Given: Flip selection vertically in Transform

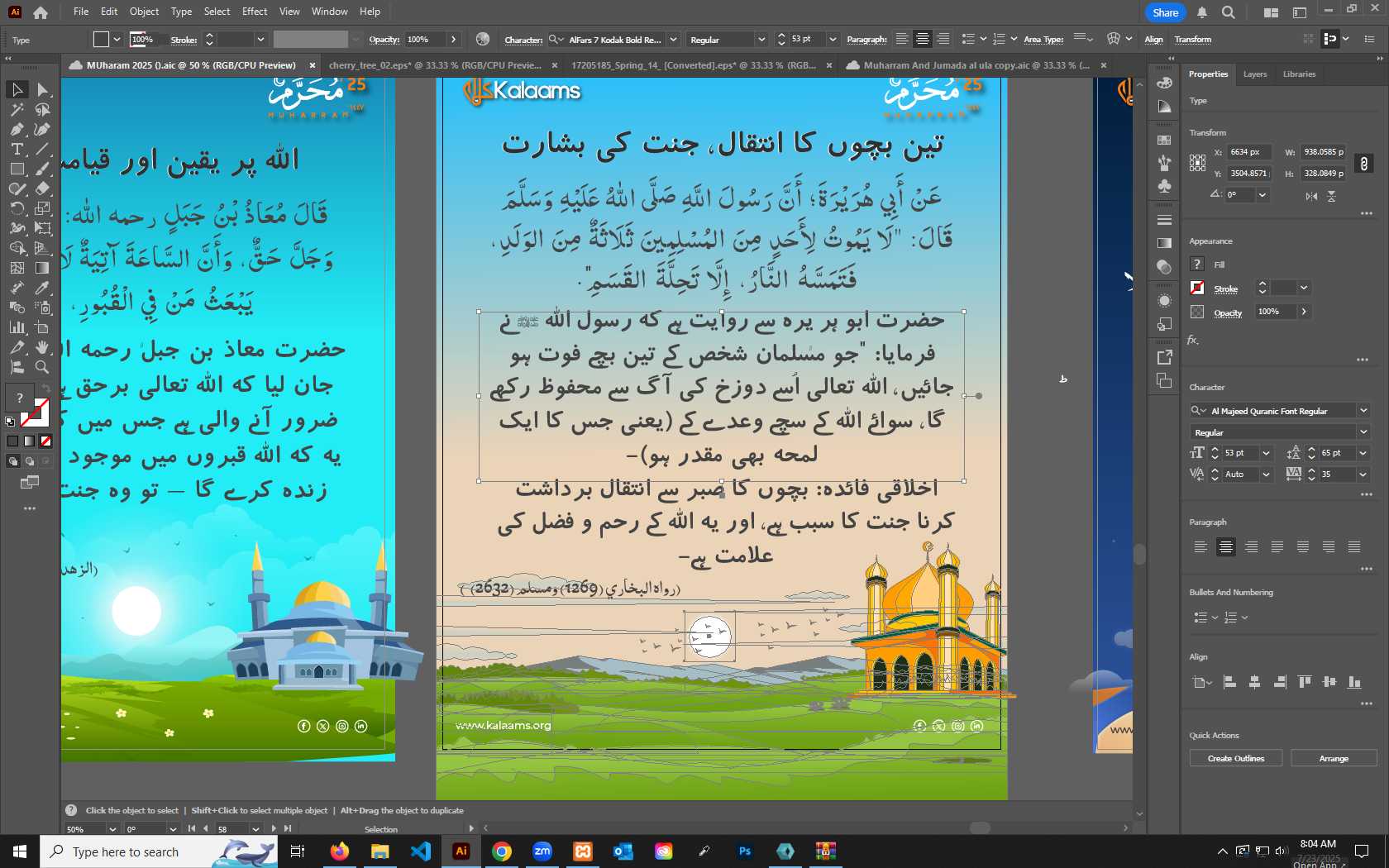Looking at the screenshot, I should (1331, 196).
